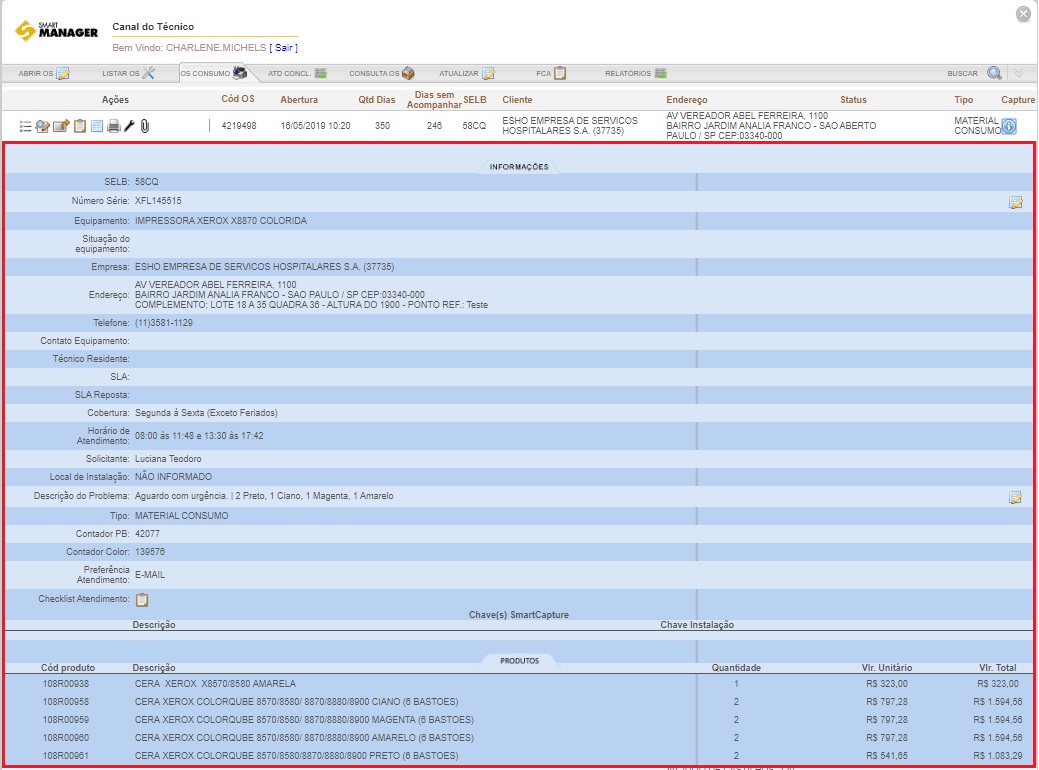Click the INFORMAÇÕES section header
Screen dimensions: 1039x770
519,167
